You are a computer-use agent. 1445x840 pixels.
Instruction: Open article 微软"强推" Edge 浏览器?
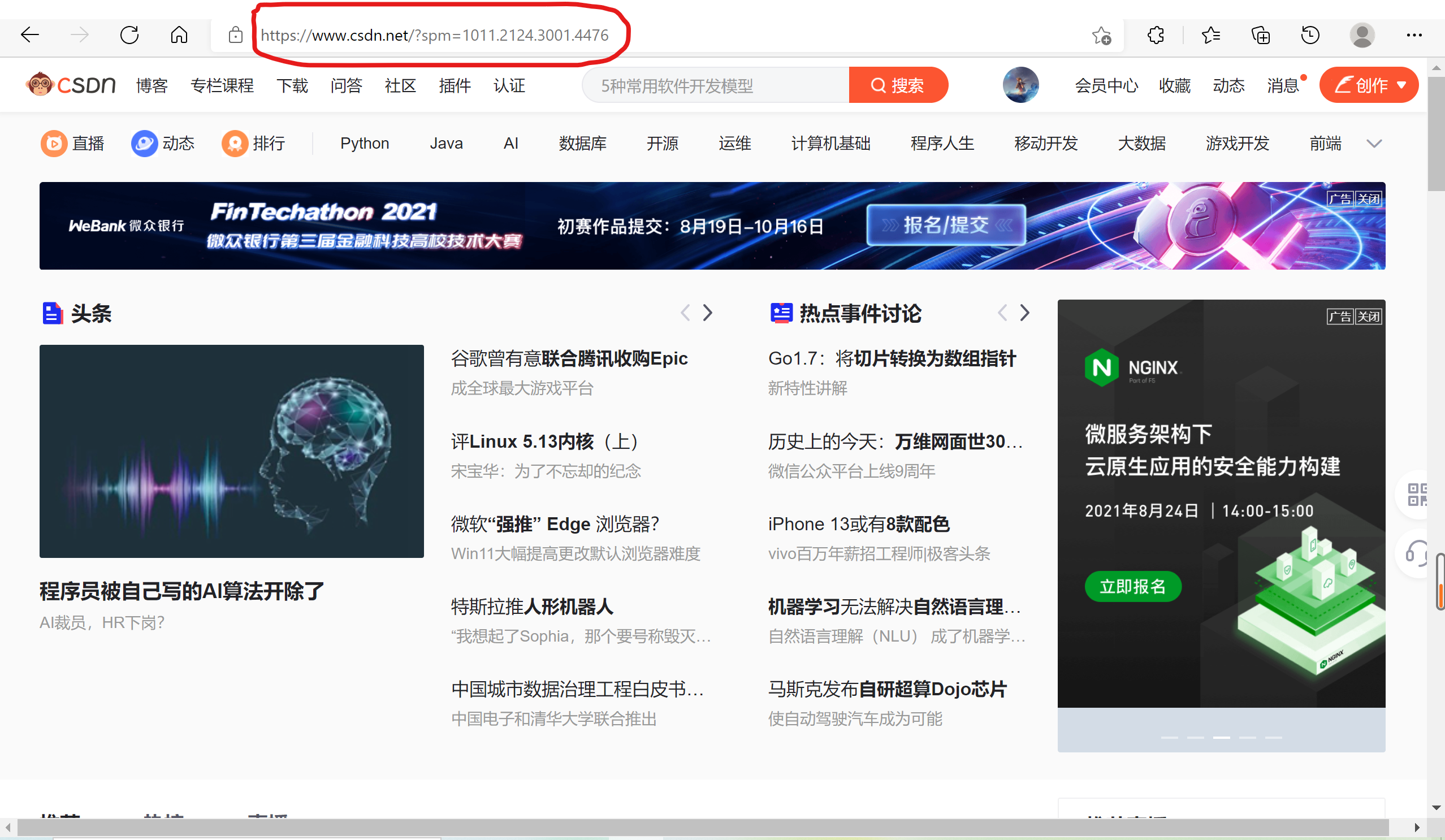[555, 524]
